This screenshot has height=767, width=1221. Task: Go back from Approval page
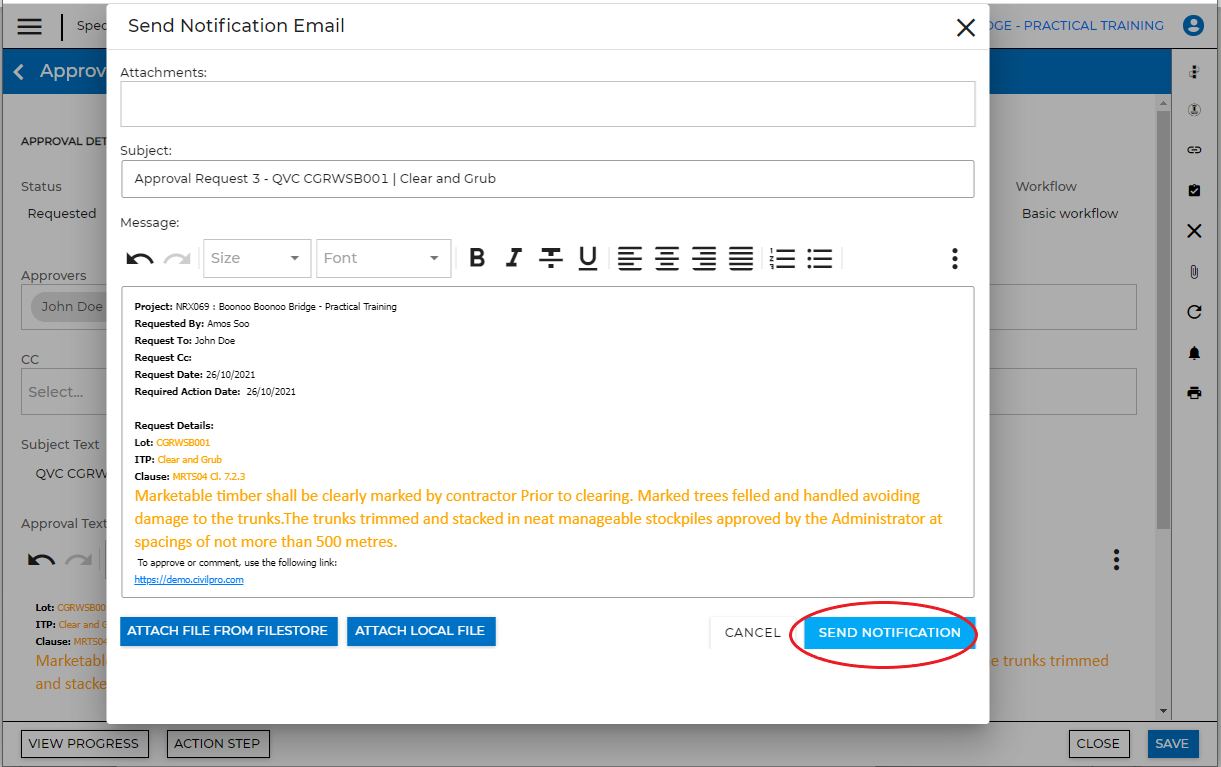click(19, 72)
